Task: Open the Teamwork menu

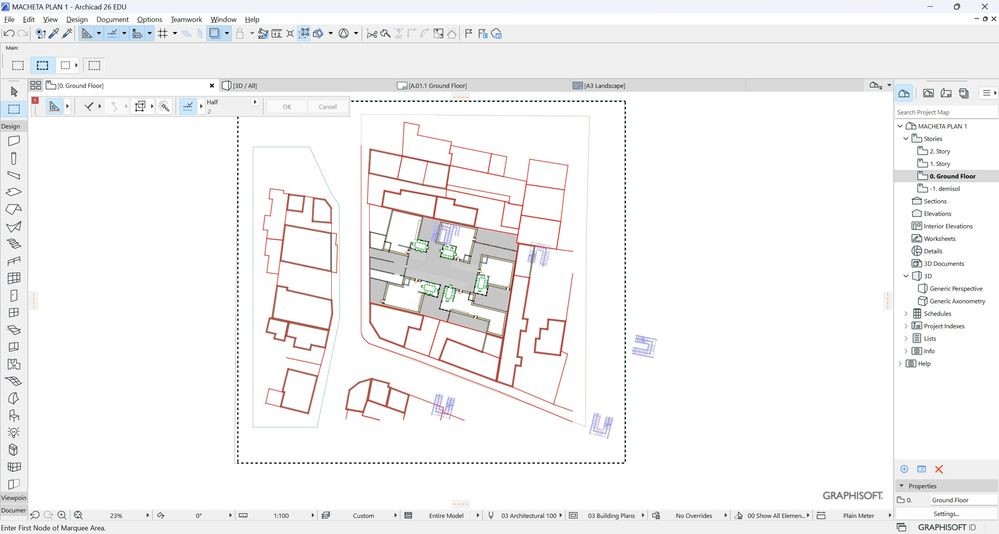Action: point(186,19)
